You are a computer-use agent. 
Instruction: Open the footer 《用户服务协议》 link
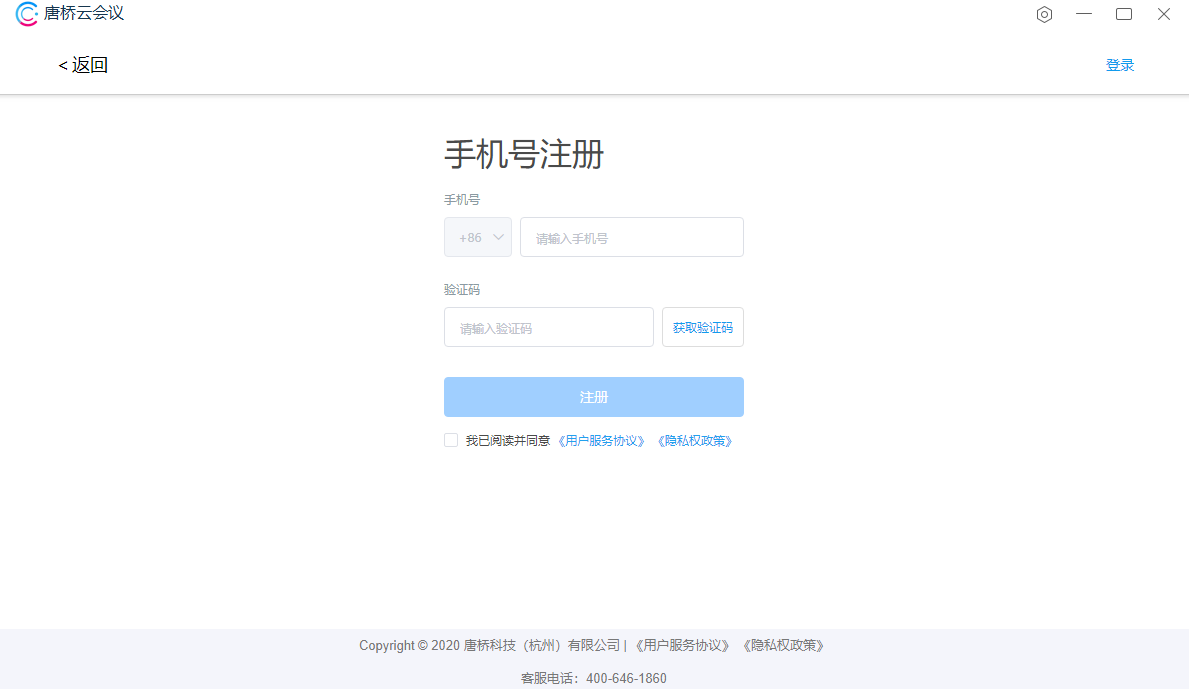tap(682, 646)
